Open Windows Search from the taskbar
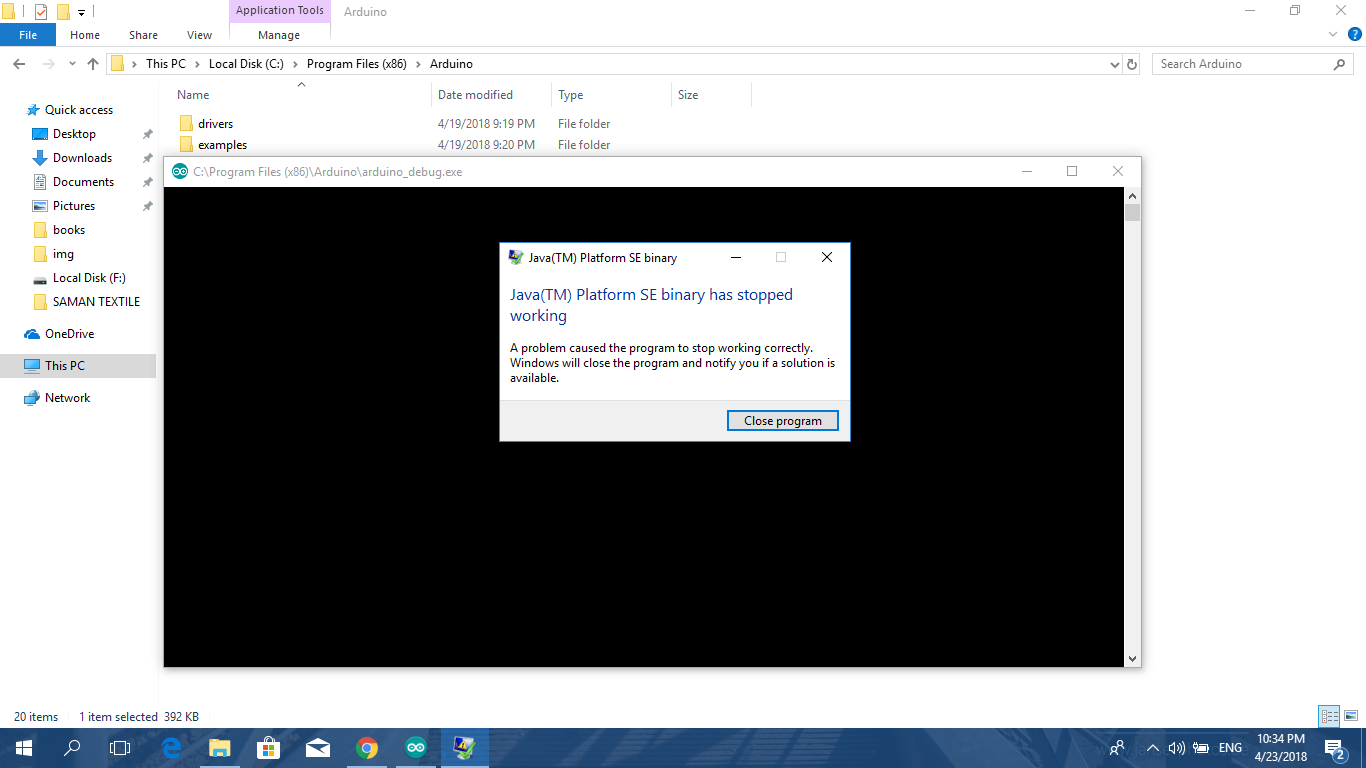This screenshot has height=768, width=1366. pos(71,747)
